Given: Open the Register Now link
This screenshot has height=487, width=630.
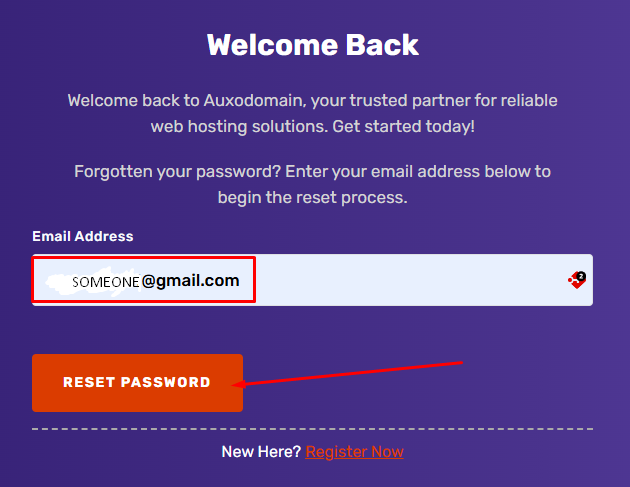Looking at the screenshot, I should (354, 452).
